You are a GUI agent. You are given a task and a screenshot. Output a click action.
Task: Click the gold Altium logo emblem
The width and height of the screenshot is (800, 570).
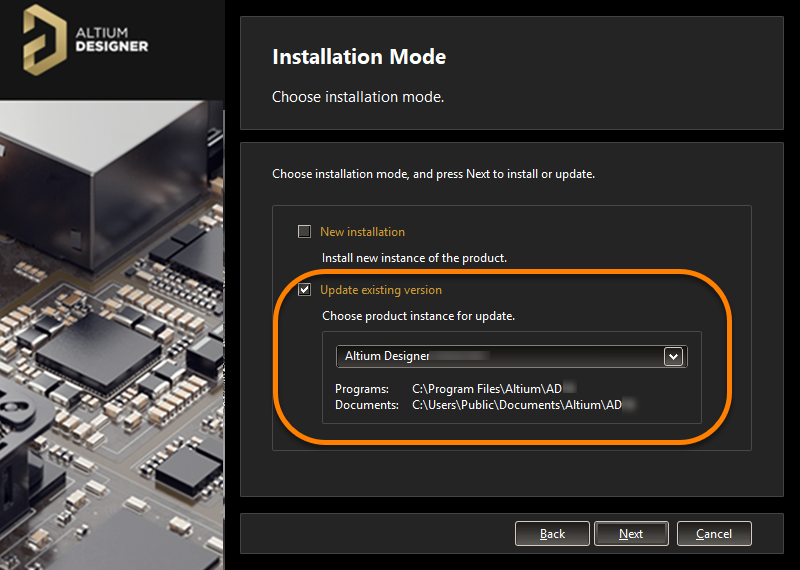[45, 40]
